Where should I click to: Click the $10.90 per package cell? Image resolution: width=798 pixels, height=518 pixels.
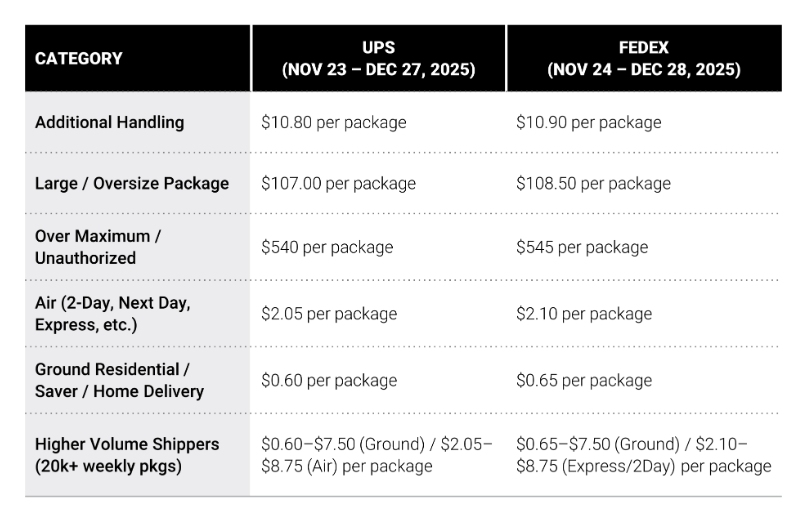point(588,122)
